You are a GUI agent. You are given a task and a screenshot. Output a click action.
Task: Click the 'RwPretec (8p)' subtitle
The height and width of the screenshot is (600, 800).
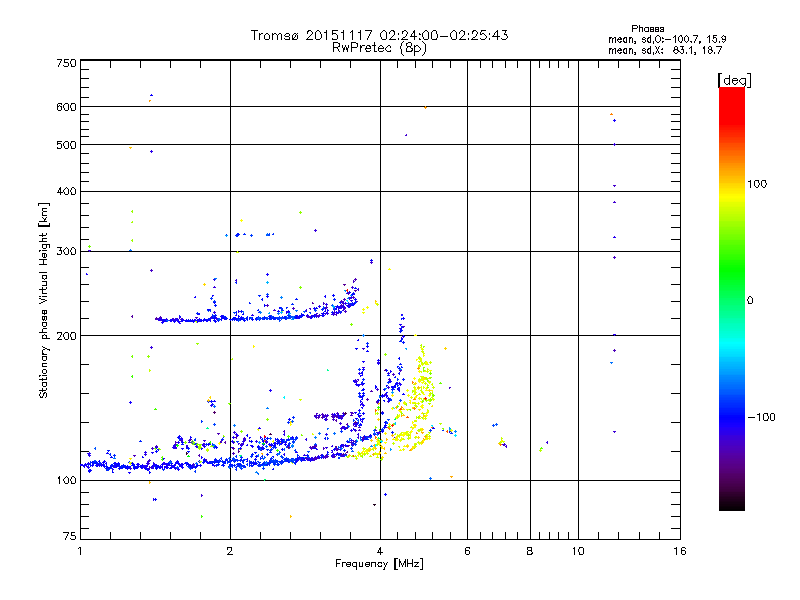click(x=379, y=48)
